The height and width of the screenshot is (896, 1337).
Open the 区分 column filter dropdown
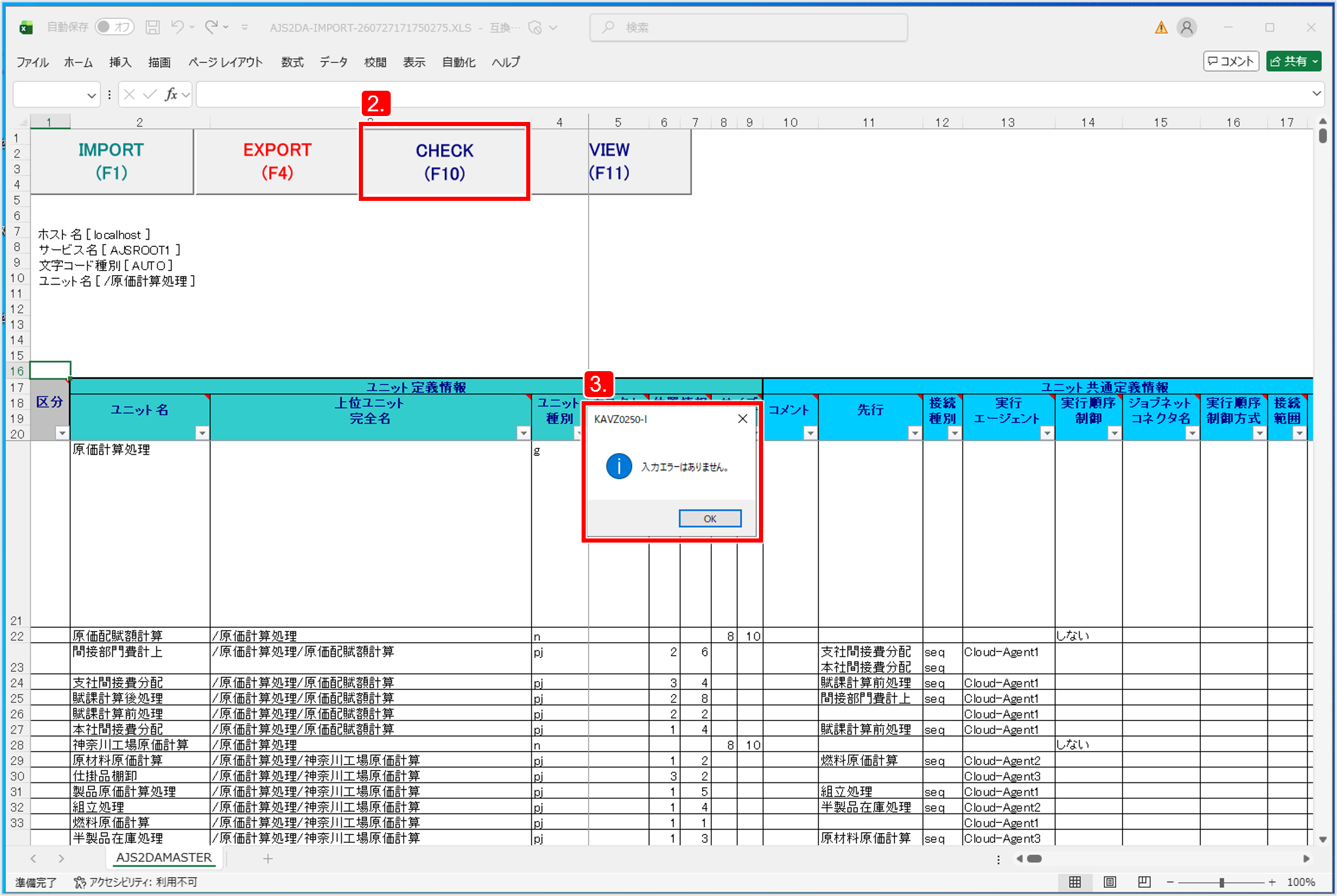[61, 434]
